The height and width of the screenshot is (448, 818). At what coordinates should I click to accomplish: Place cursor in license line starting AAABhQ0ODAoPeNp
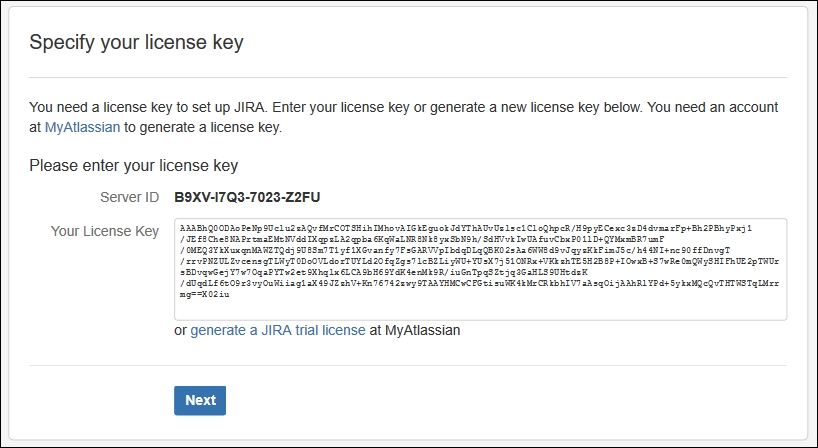click(x=465, y=228)
